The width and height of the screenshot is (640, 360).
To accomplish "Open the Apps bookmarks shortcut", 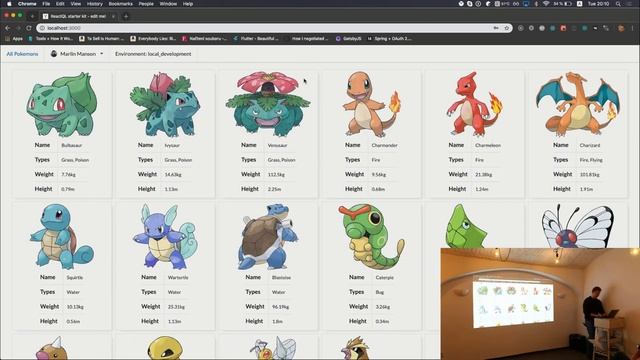I will (13, 39).
